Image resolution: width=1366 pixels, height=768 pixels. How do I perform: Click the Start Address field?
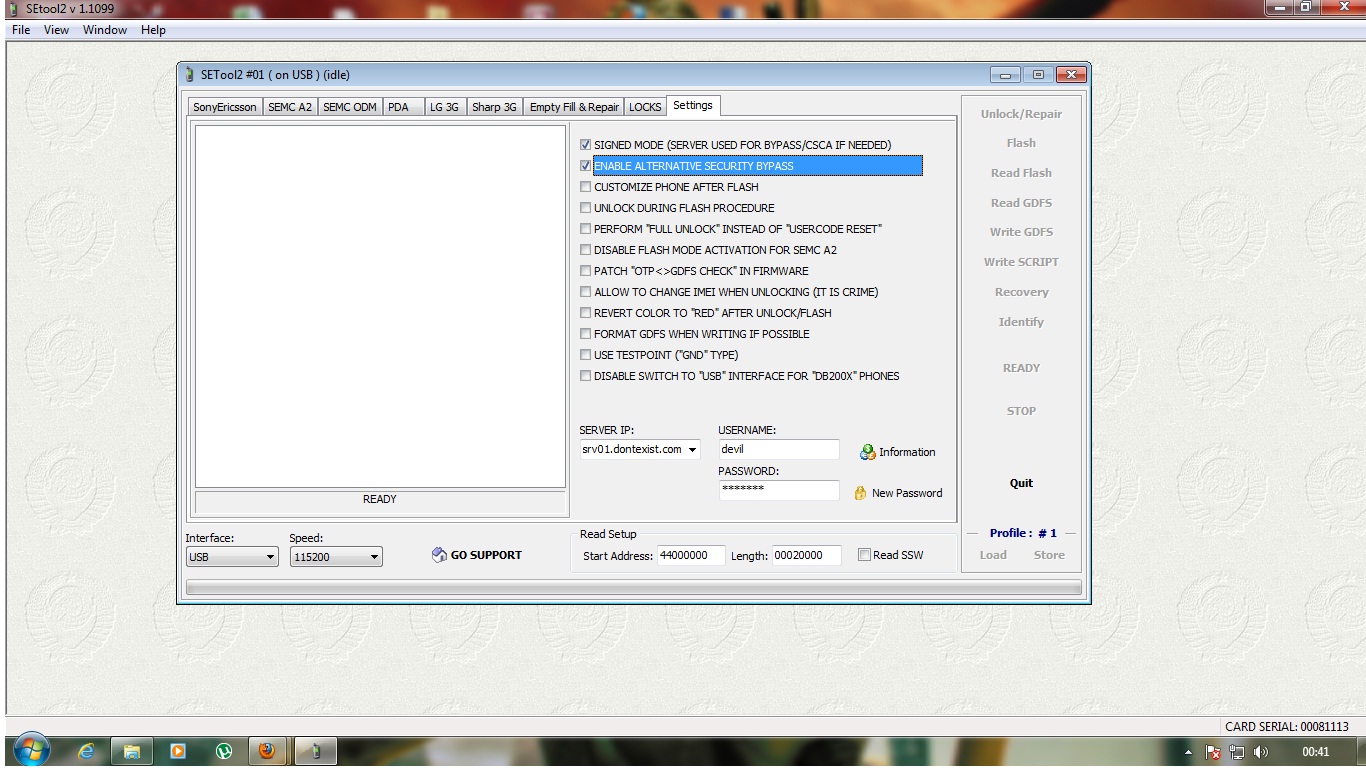tap(691, 555)
